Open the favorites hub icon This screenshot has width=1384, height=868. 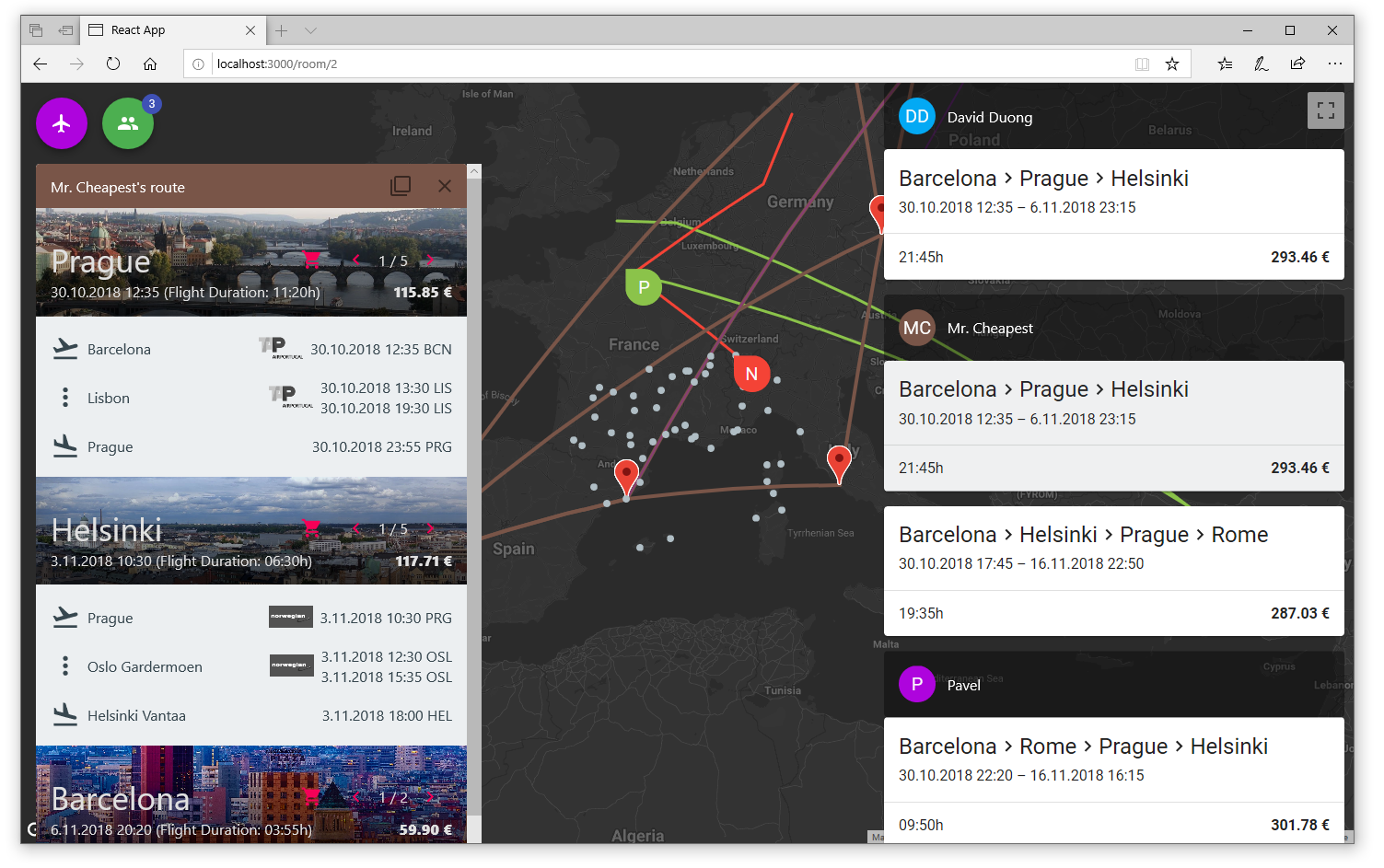click(x=1225, y=64)
